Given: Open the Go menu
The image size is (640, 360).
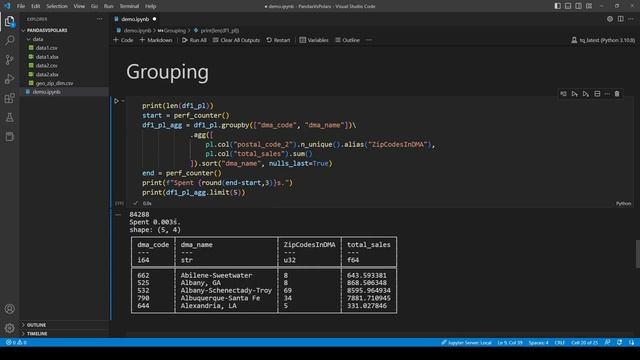Looking at the screenshot, I should tap(94, 6).
